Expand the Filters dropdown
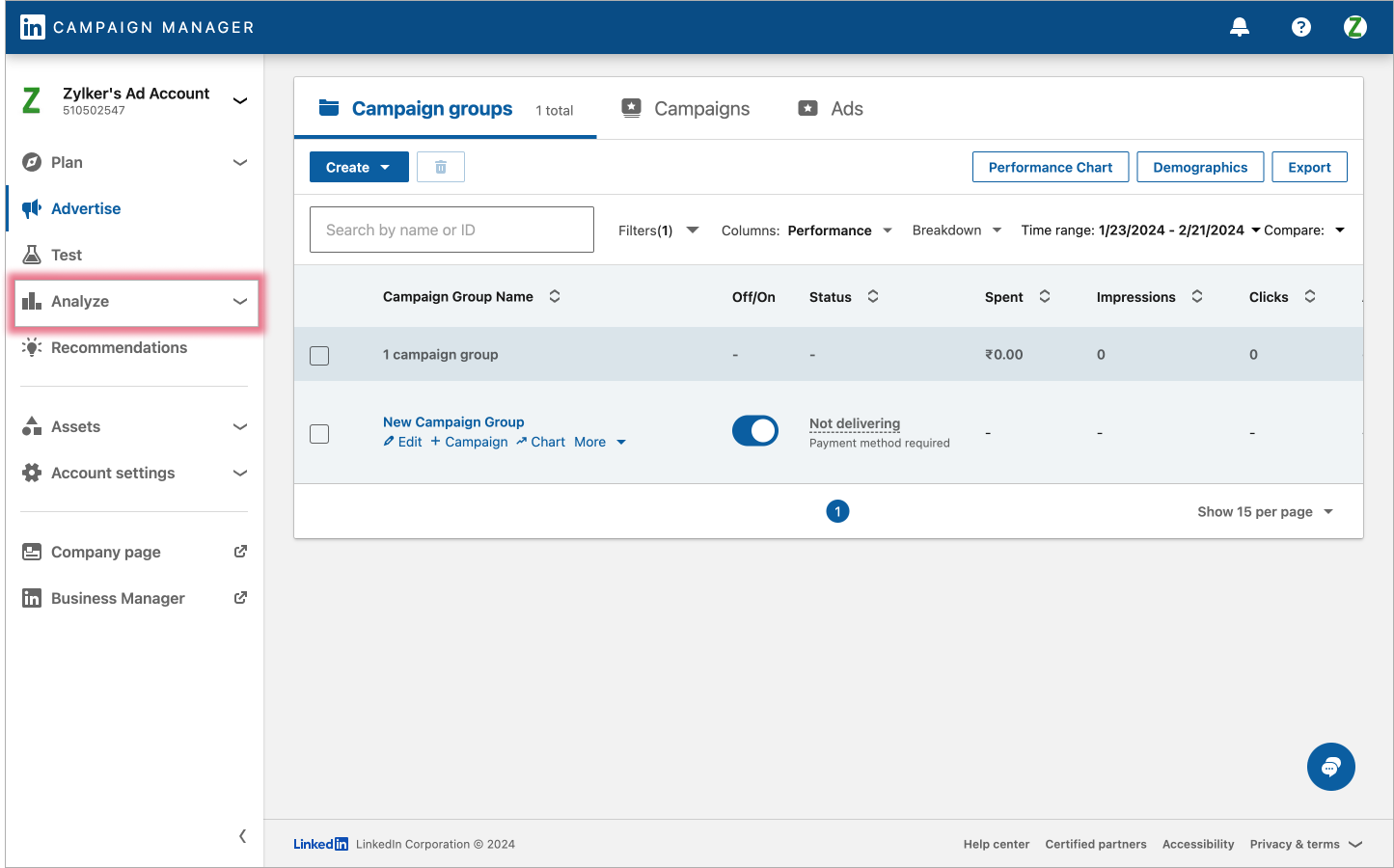This screenshot has height=868, width=1394. coord(659,231)
